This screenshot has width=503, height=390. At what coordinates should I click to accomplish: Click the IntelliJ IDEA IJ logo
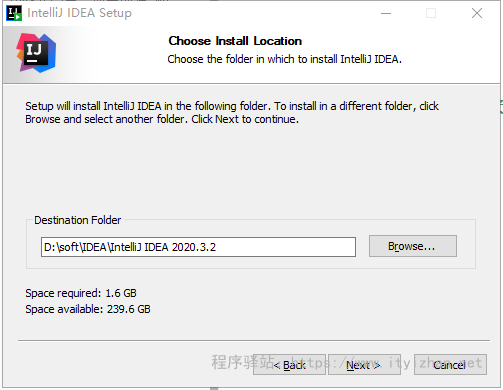tap(36, 53)
